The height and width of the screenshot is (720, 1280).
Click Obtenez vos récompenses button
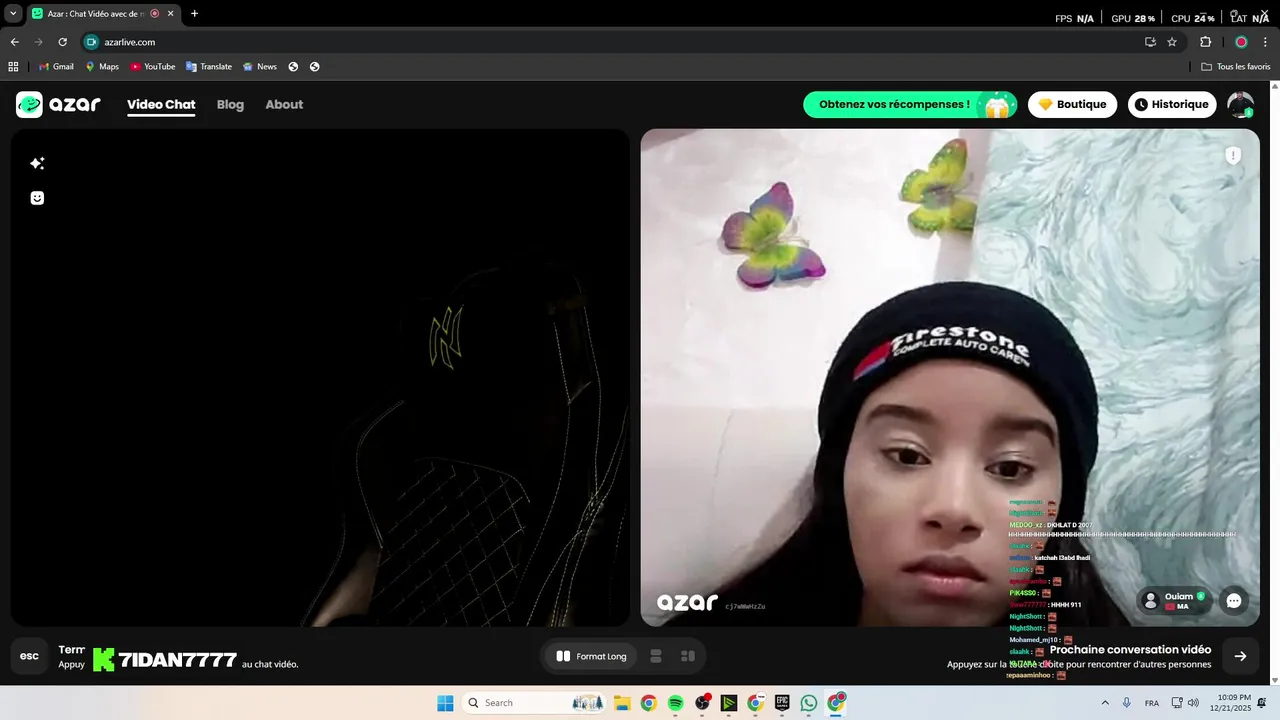click(x=910, y=104)
